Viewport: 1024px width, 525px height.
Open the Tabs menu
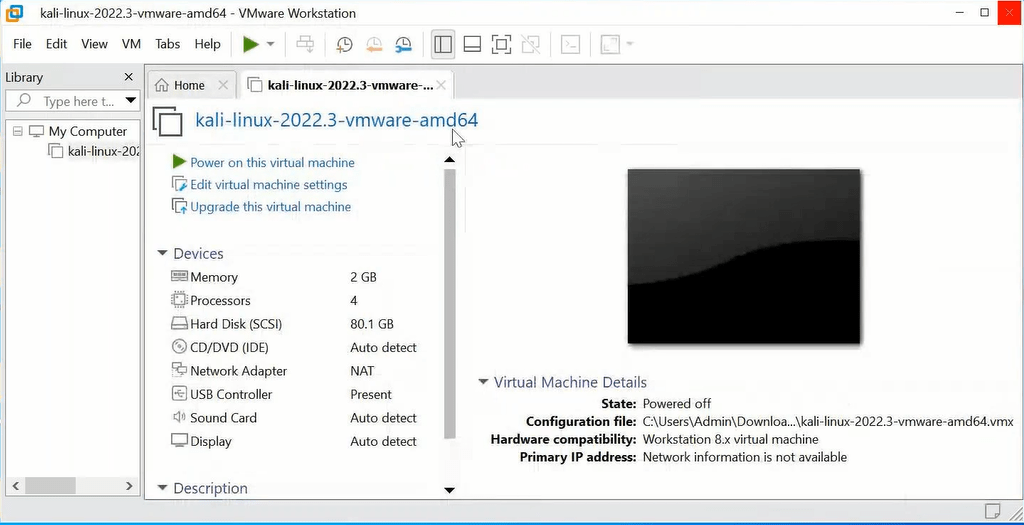click(168, 44)
